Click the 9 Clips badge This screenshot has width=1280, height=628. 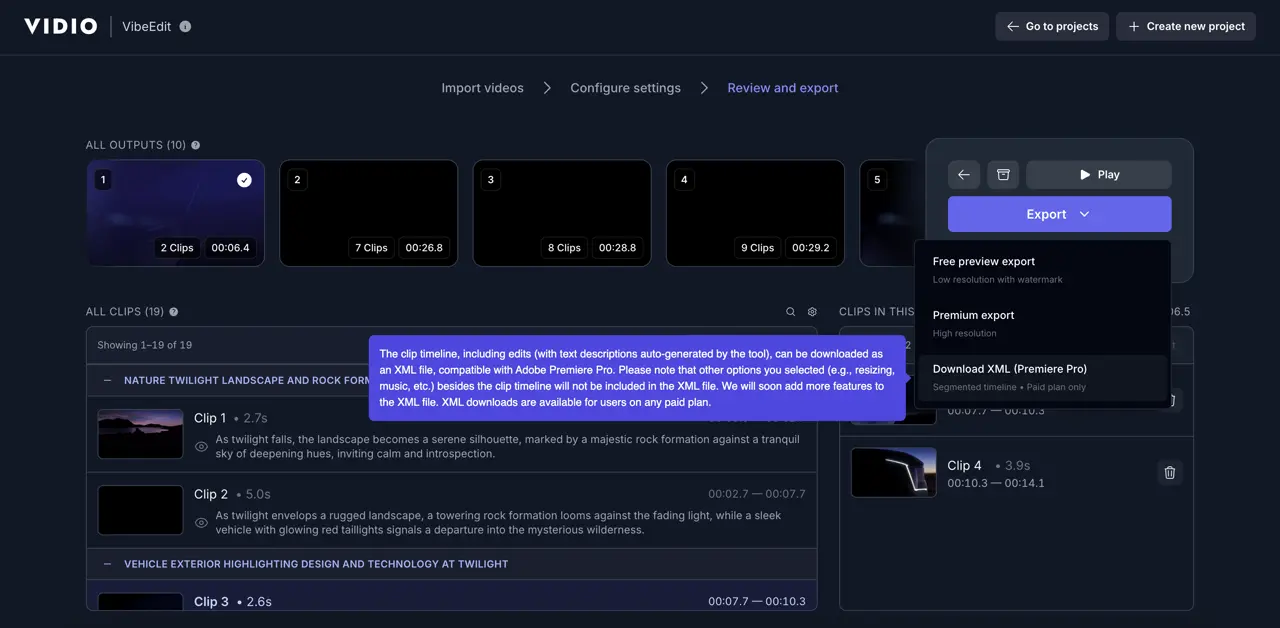(x=758, y=248)
